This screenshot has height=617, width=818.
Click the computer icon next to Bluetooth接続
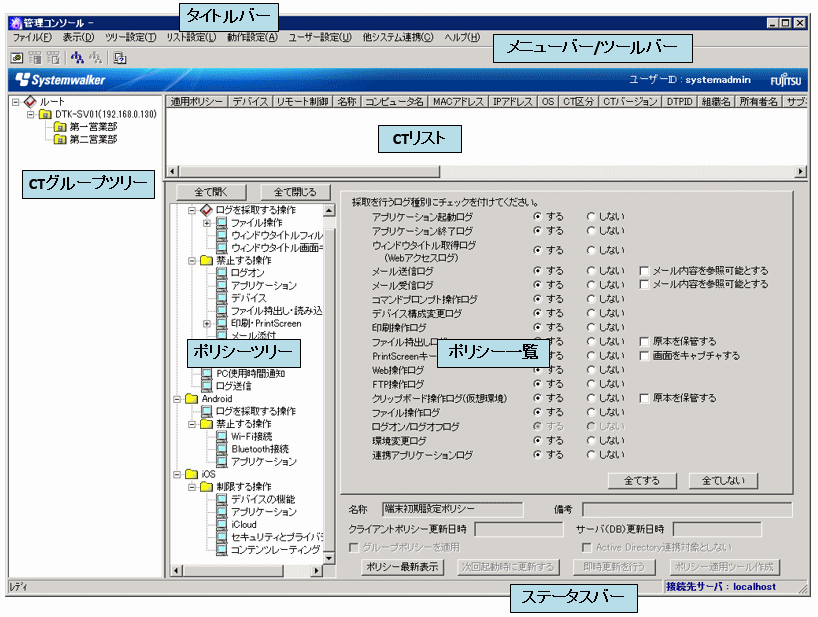coord(222,449)
